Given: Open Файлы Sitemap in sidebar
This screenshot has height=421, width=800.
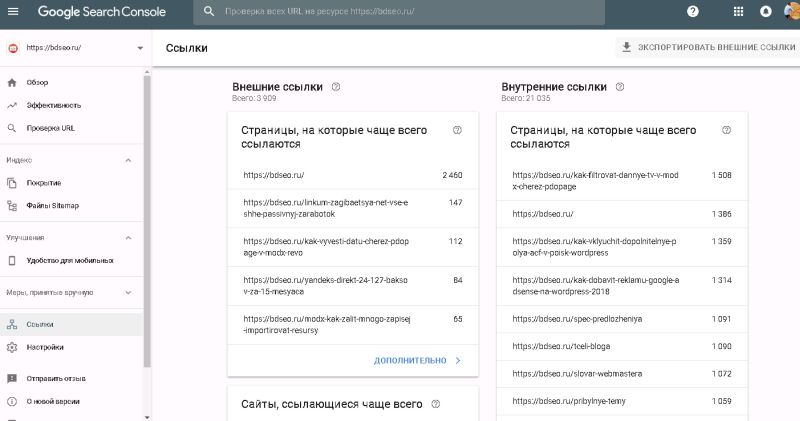Looking at the screenshot, I should [71, 206].
